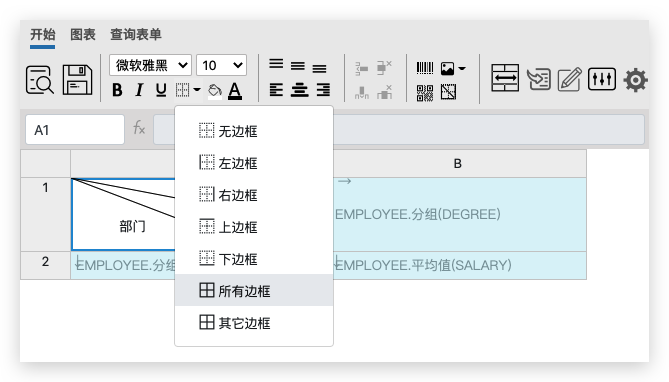Select row 1 header
669x382 pixels.
click(x=46, y=214)
